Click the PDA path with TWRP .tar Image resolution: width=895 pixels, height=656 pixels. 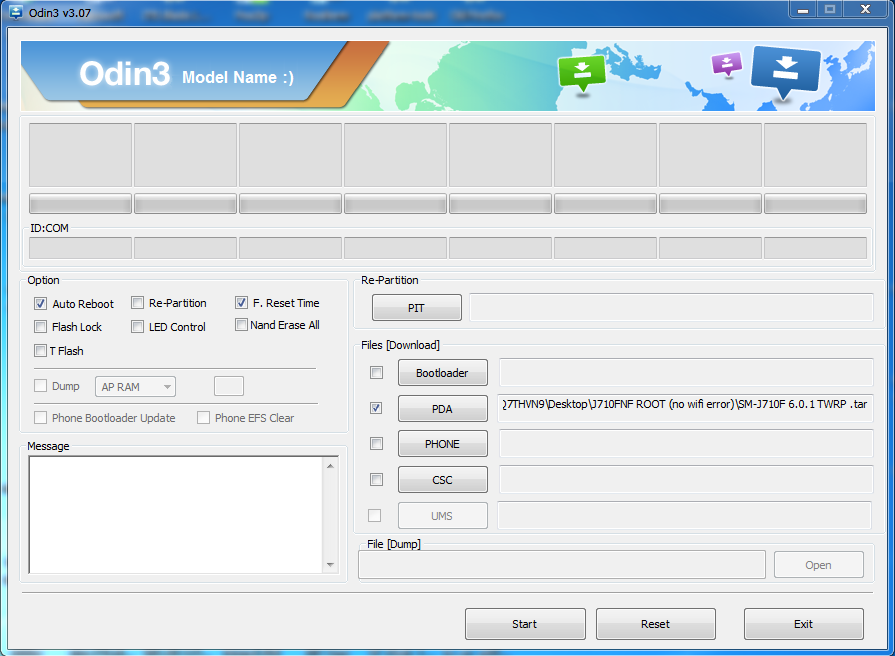(685, 408)
